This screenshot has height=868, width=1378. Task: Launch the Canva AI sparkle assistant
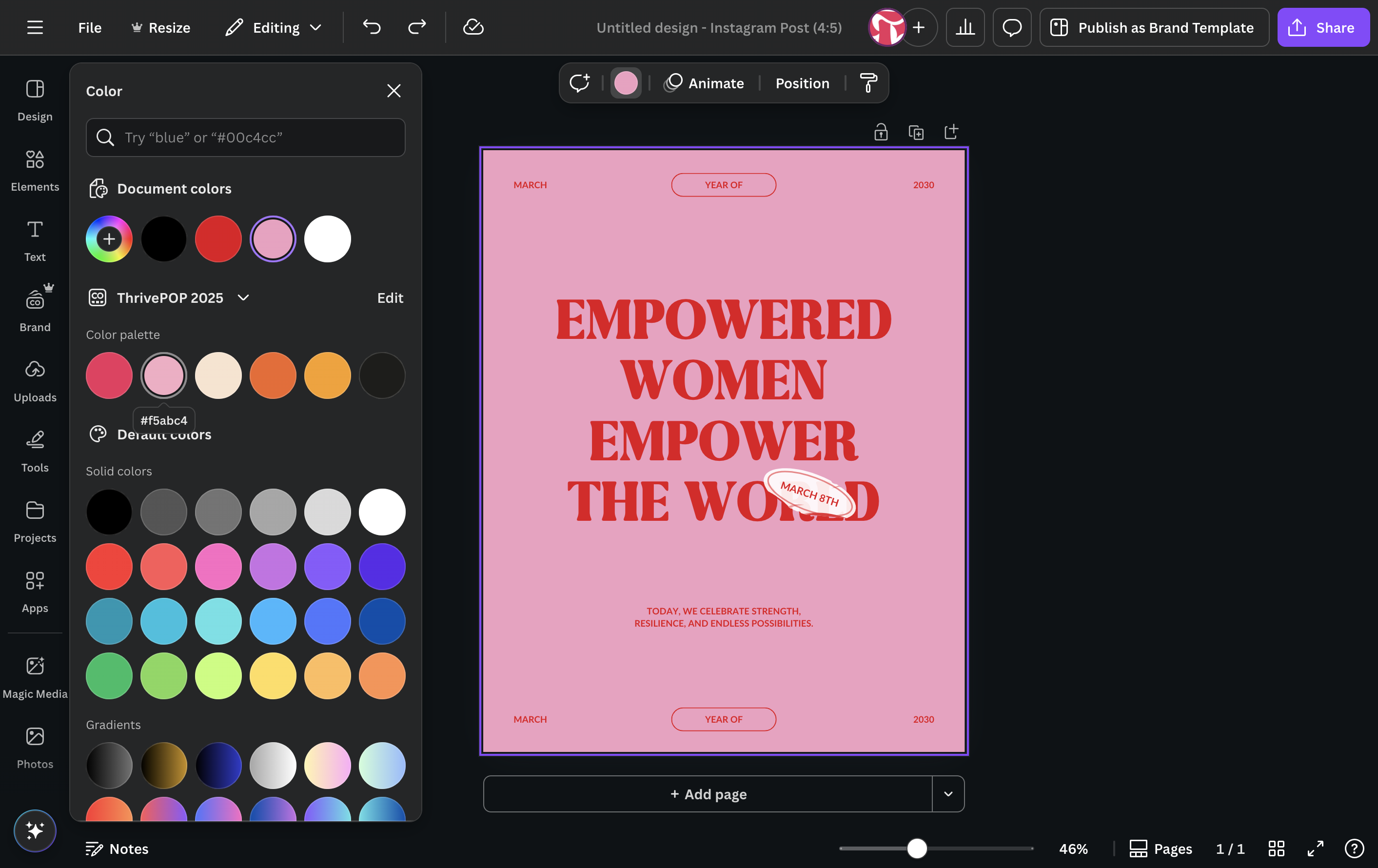tap(35, 830)
